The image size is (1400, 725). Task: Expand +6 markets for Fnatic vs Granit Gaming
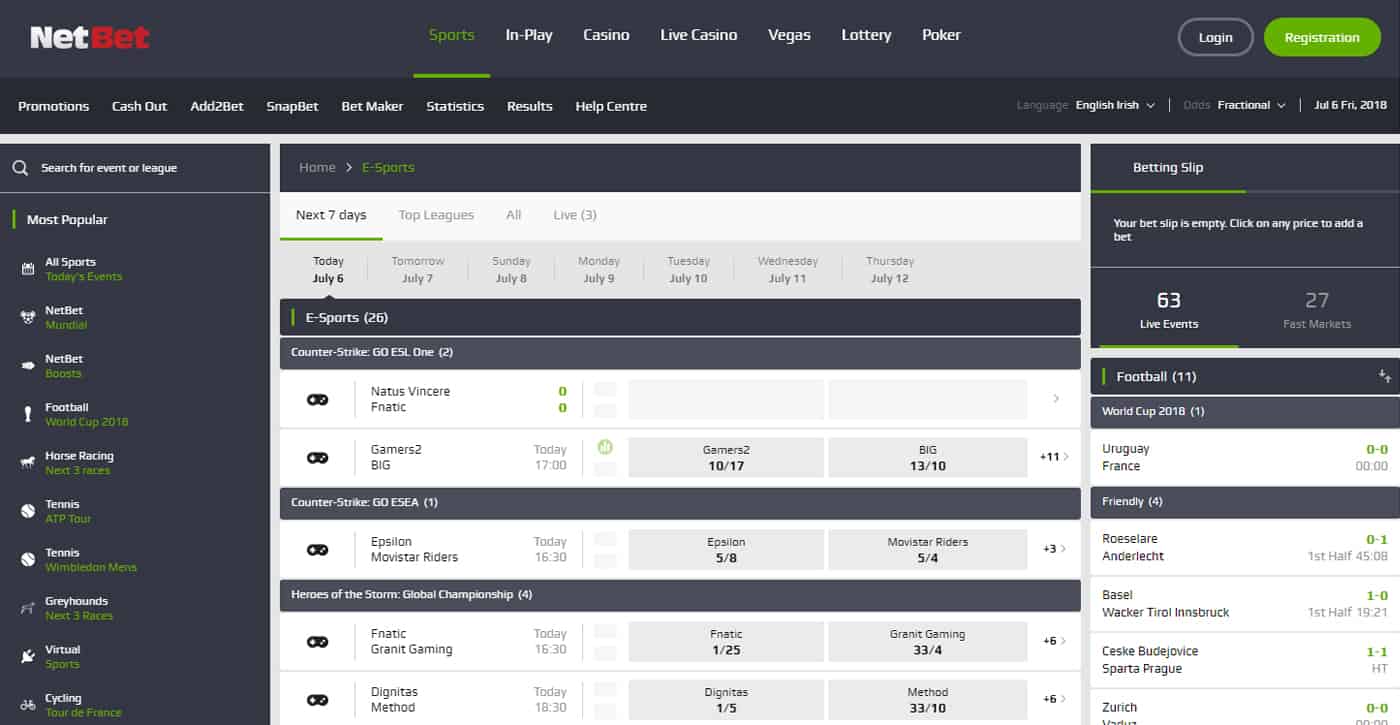(1054, 641)
